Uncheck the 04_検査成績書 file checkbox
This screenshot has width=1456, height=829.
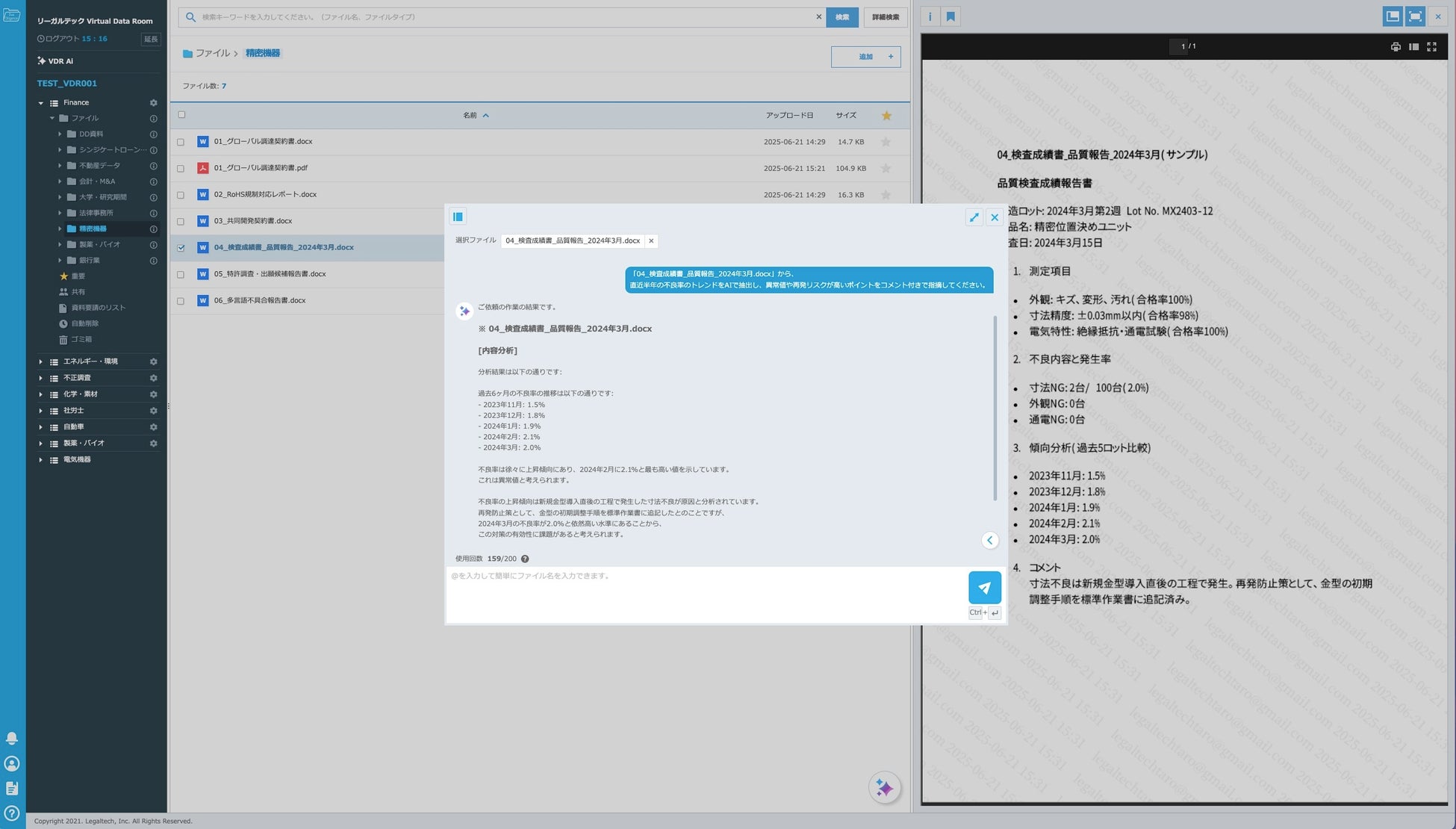pos(181,248)
